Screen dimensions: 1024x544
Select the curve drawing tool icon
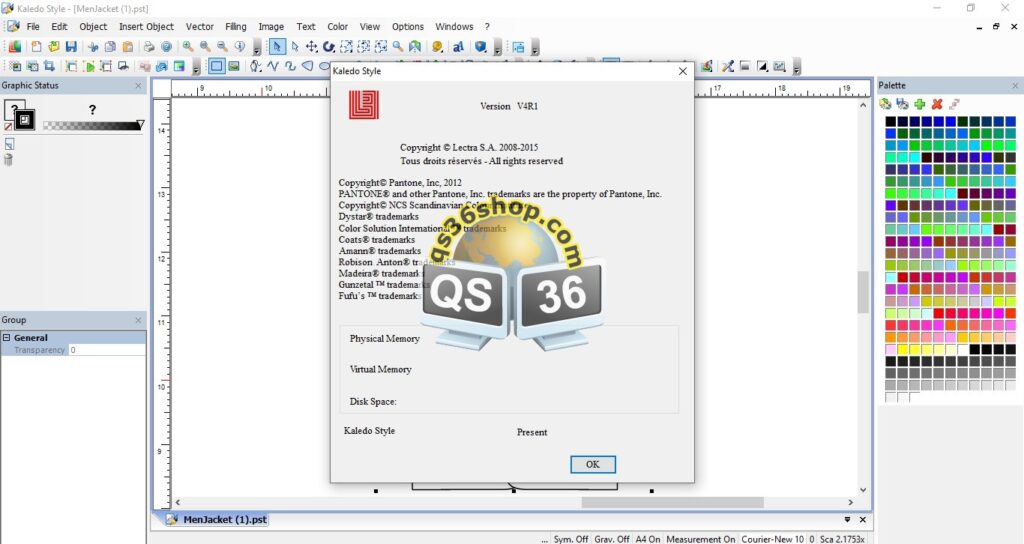[290, 67]
